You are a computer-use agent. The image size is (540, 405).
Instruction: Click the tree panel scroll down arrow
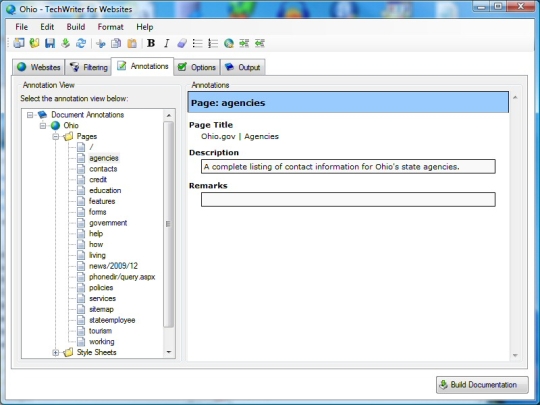[169, 352]
